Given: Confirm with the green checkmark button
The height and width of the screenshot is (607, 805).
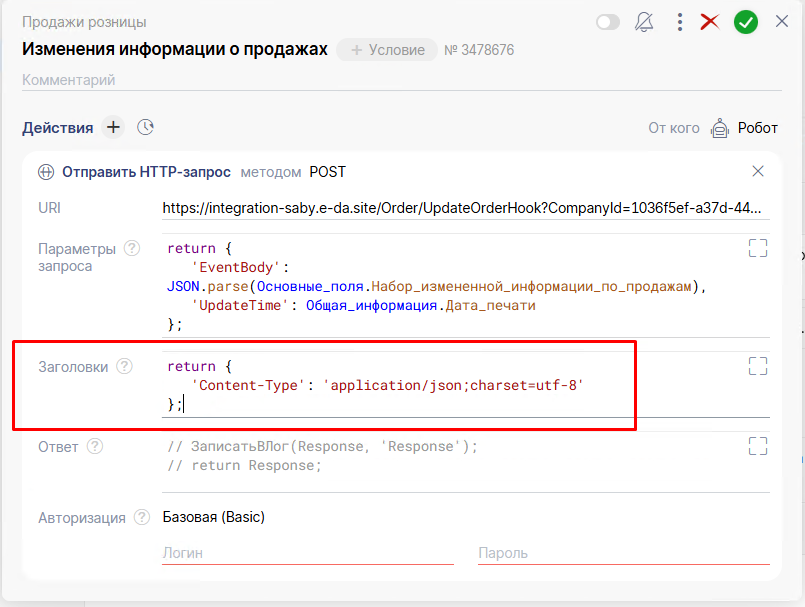Looking at the screenshot, I should click(x=746, y=22).
